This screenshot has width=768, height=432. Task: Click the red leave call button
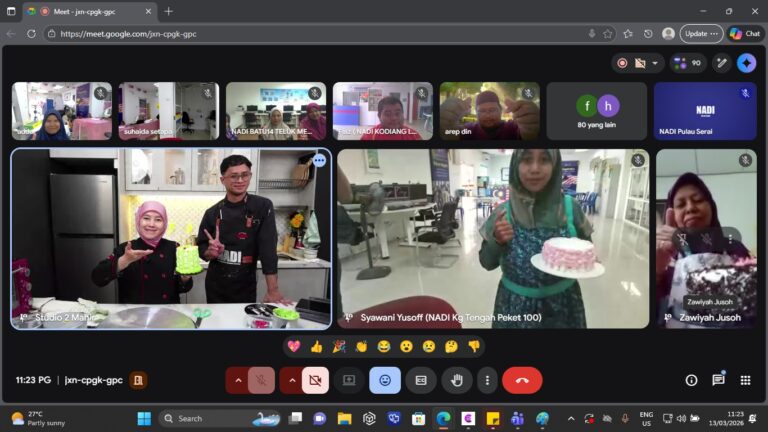tap(522, 380)
